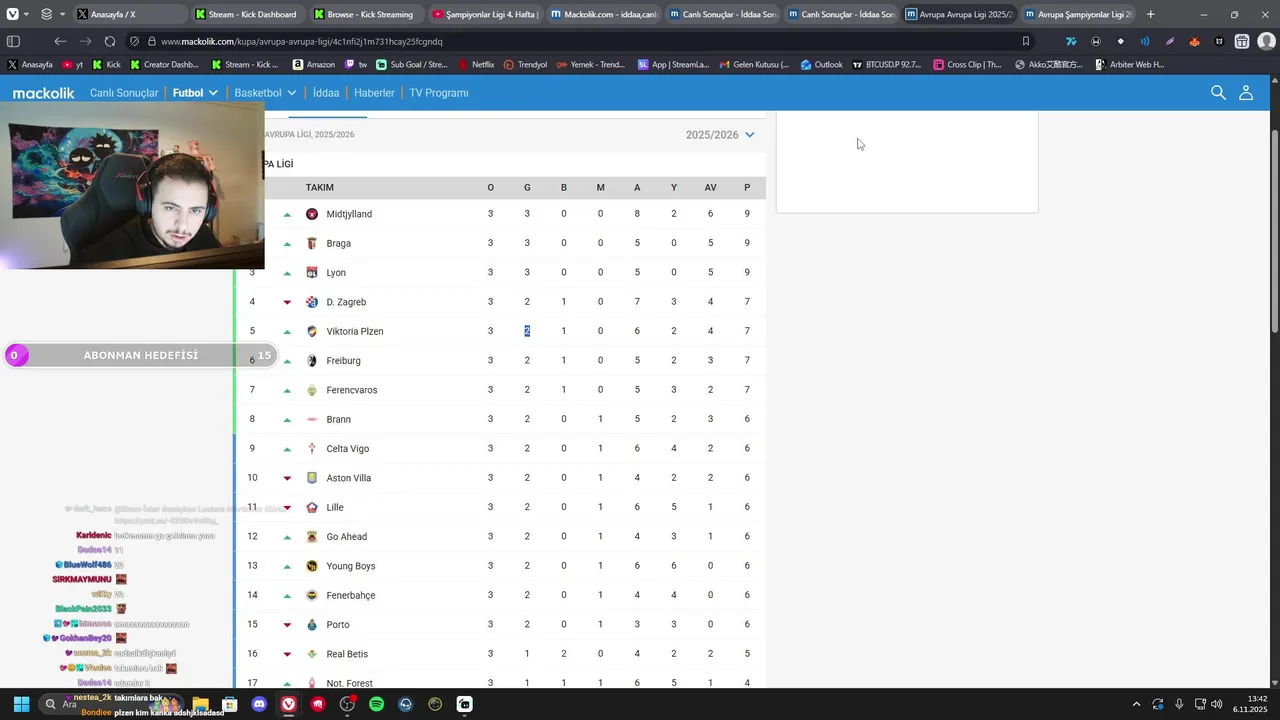Image resolution: width=1280 pixels, height=720 pixels.
Task: Open the Ferencvaros team link
Action: (352, 390)
